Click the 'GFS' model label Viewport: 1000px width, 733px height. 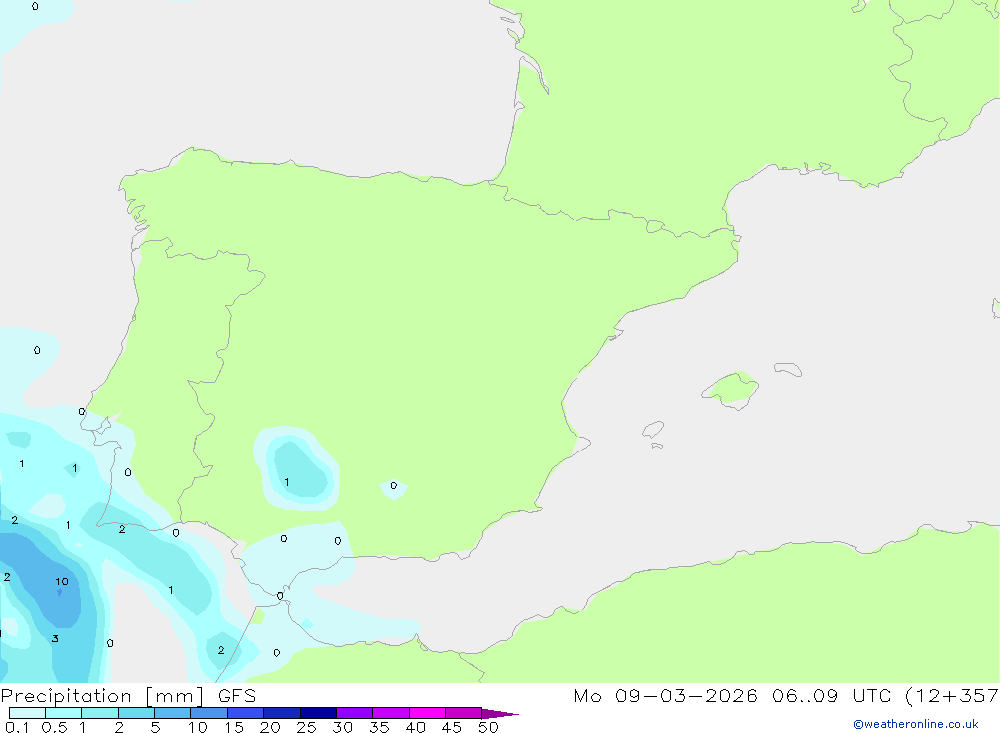click(237, 695)
